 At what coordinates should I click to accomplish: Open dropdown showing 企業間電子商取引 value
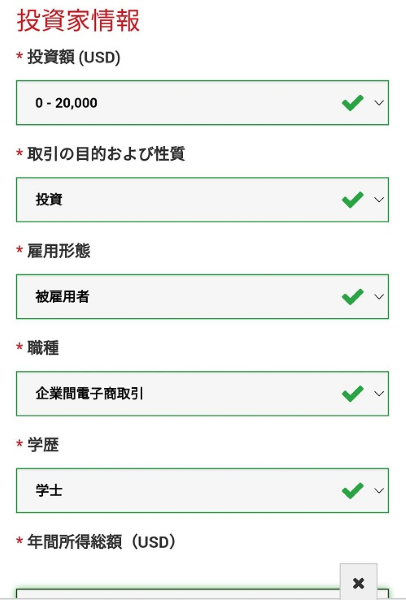point(202,394)
